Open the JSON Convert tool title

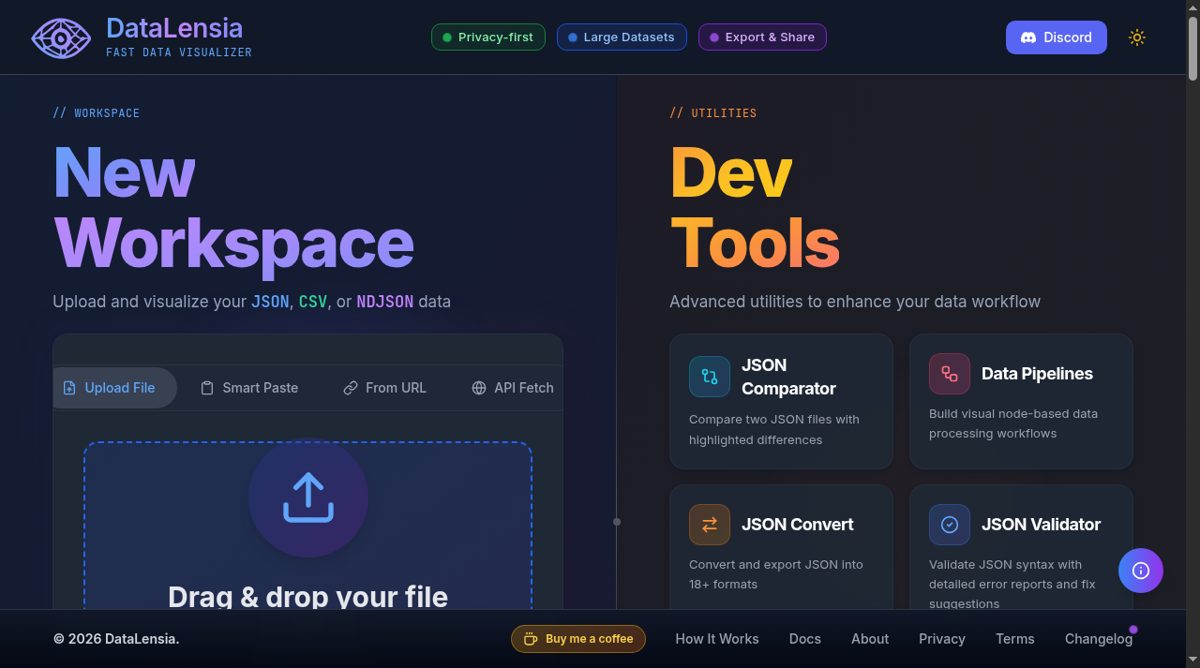tap(797, 525)
